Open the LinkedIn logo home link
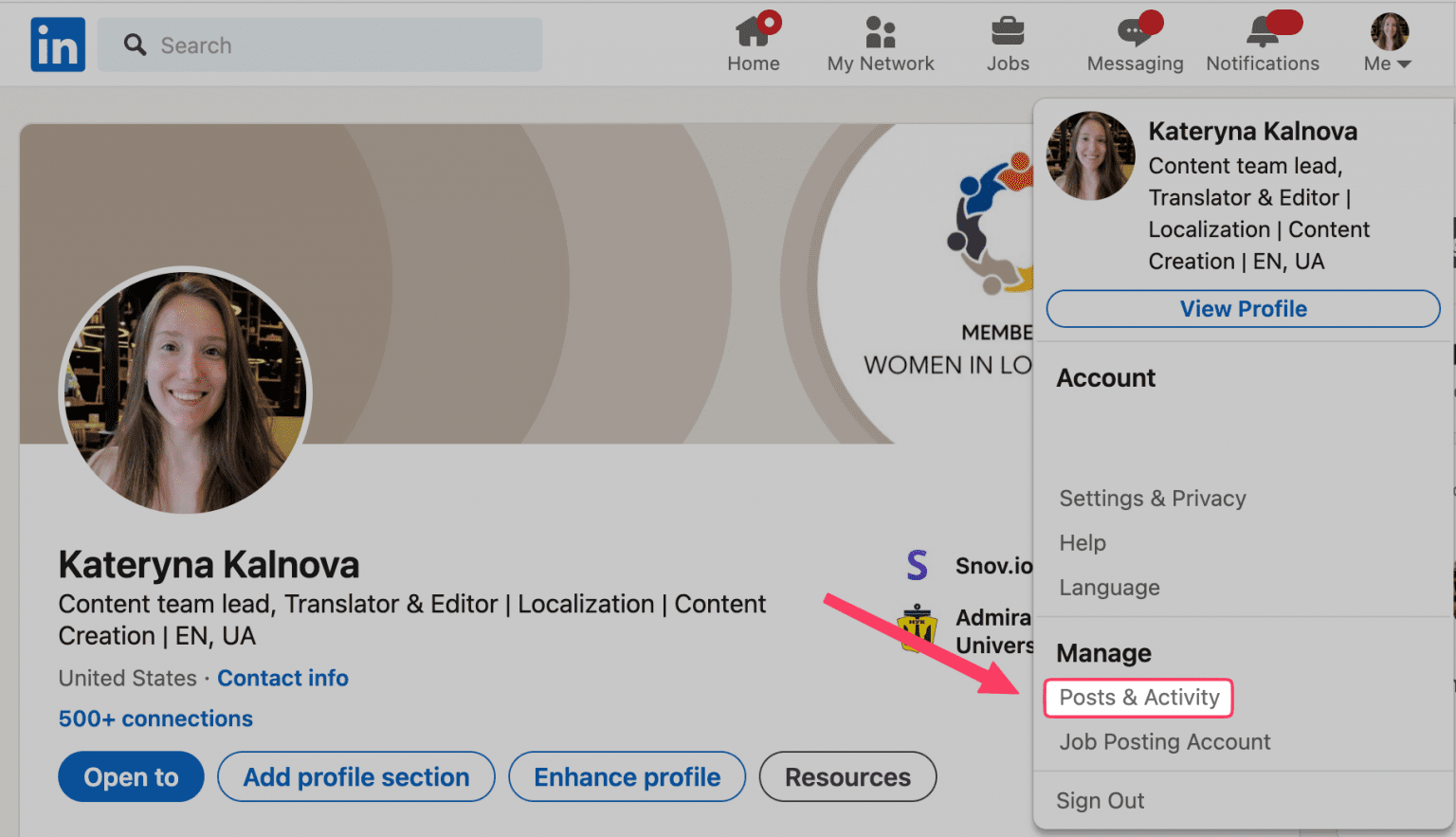Screen dimensions: 1456x837 58,45
